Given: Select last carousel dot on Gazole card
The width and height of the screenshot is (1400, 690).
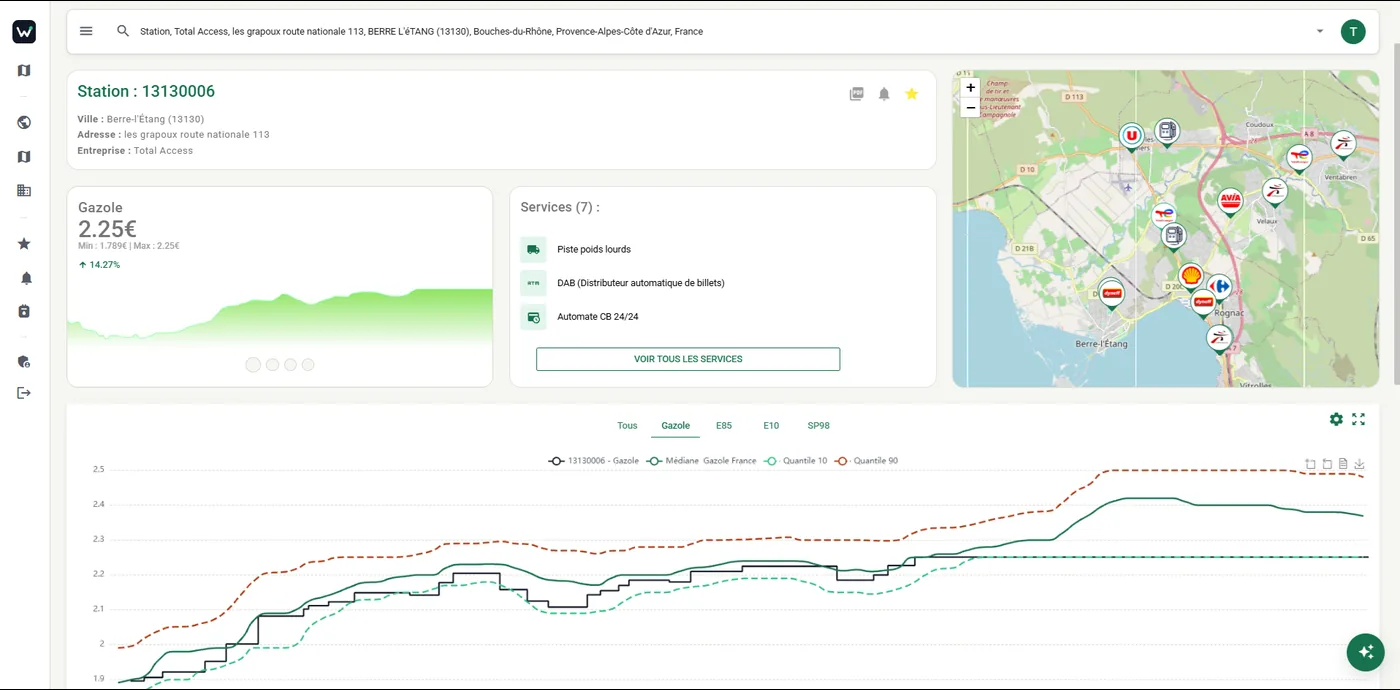Looking at the screenshot, I should (308, 365).
